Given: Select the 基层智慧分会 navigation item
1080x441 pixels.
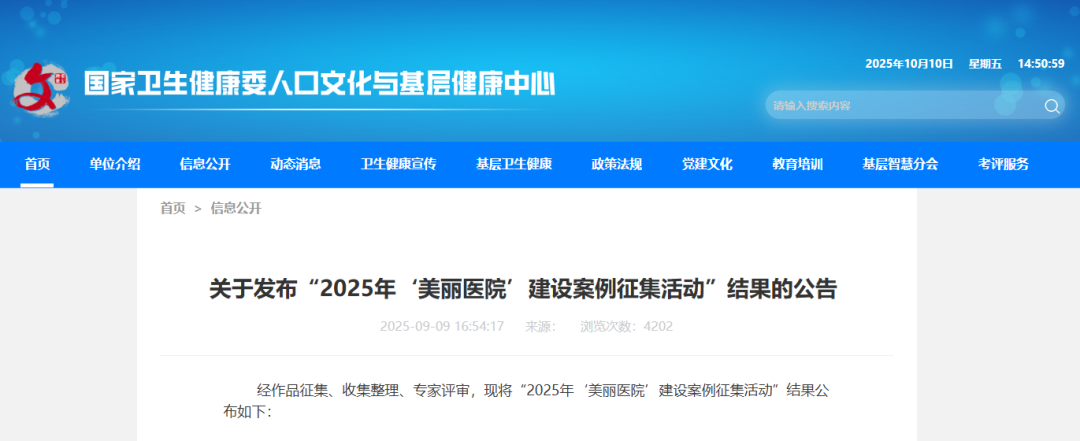Looking at the screenshot, I should tap(900, 164).
